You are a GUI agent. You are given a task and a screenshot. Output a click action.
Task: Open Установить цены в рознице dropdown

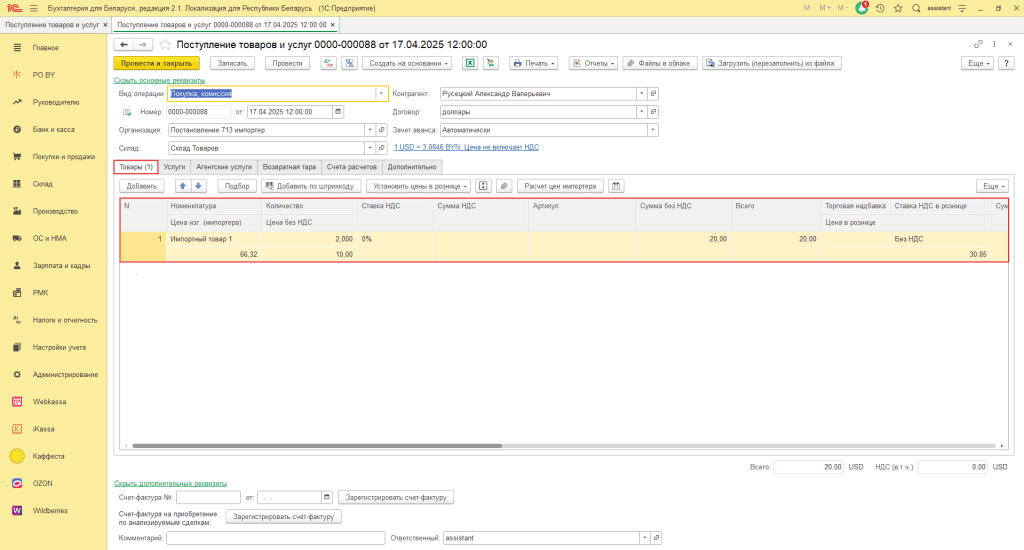[x=418, y=186]
